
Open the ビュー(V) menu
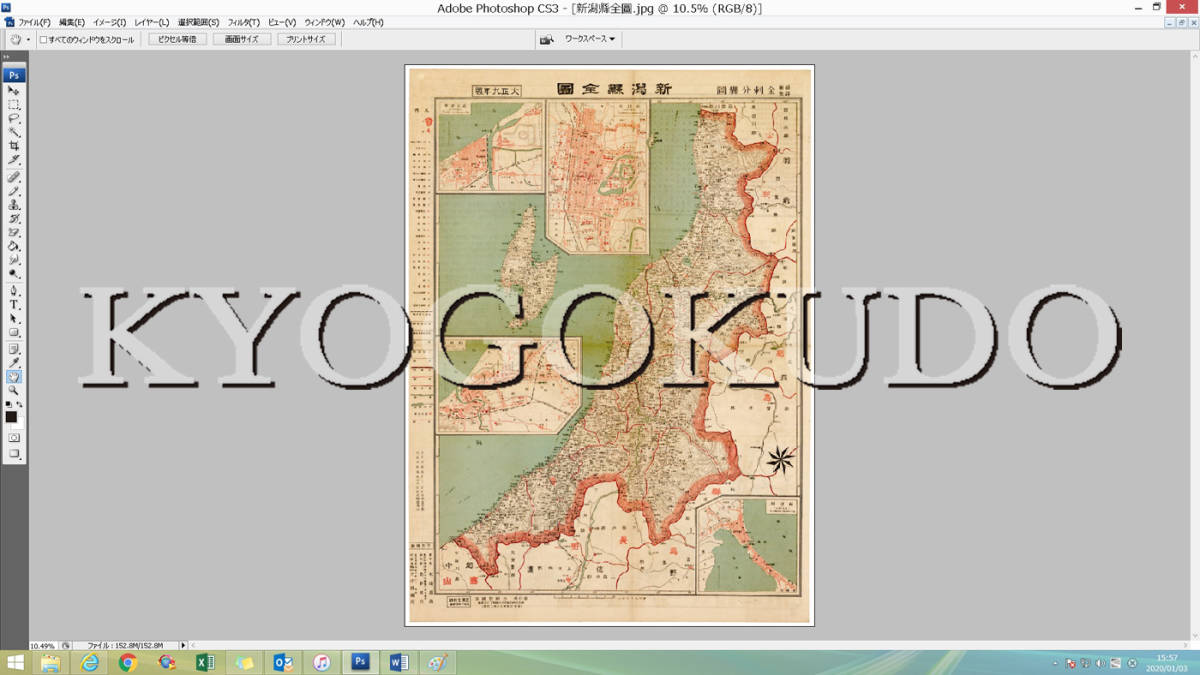pyautogui.click(x=282, y=22)
